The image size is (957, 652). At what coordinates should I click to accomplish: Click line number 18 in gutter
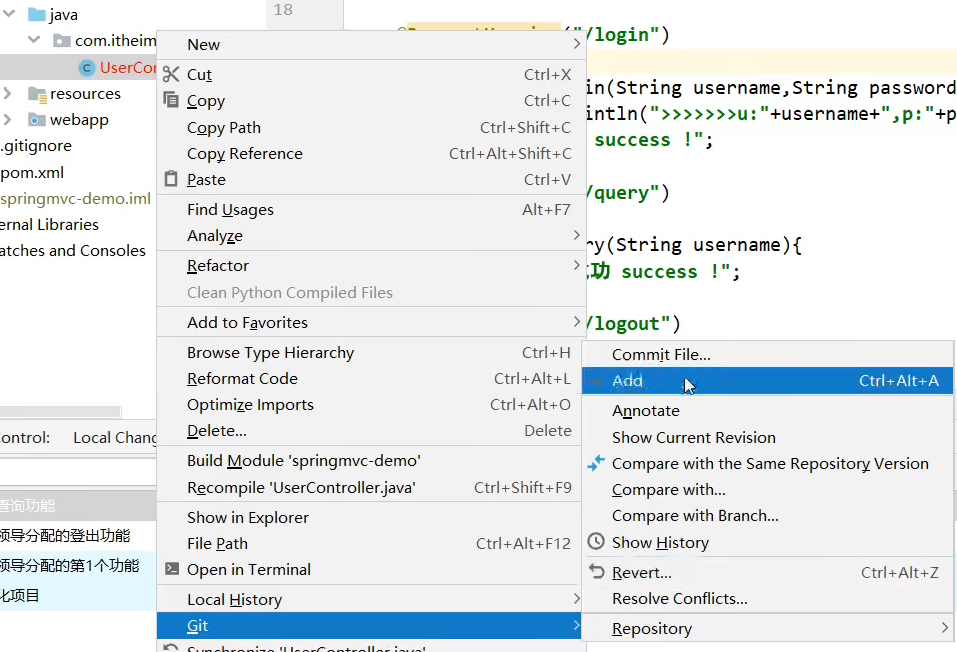[x=283, y=10]
